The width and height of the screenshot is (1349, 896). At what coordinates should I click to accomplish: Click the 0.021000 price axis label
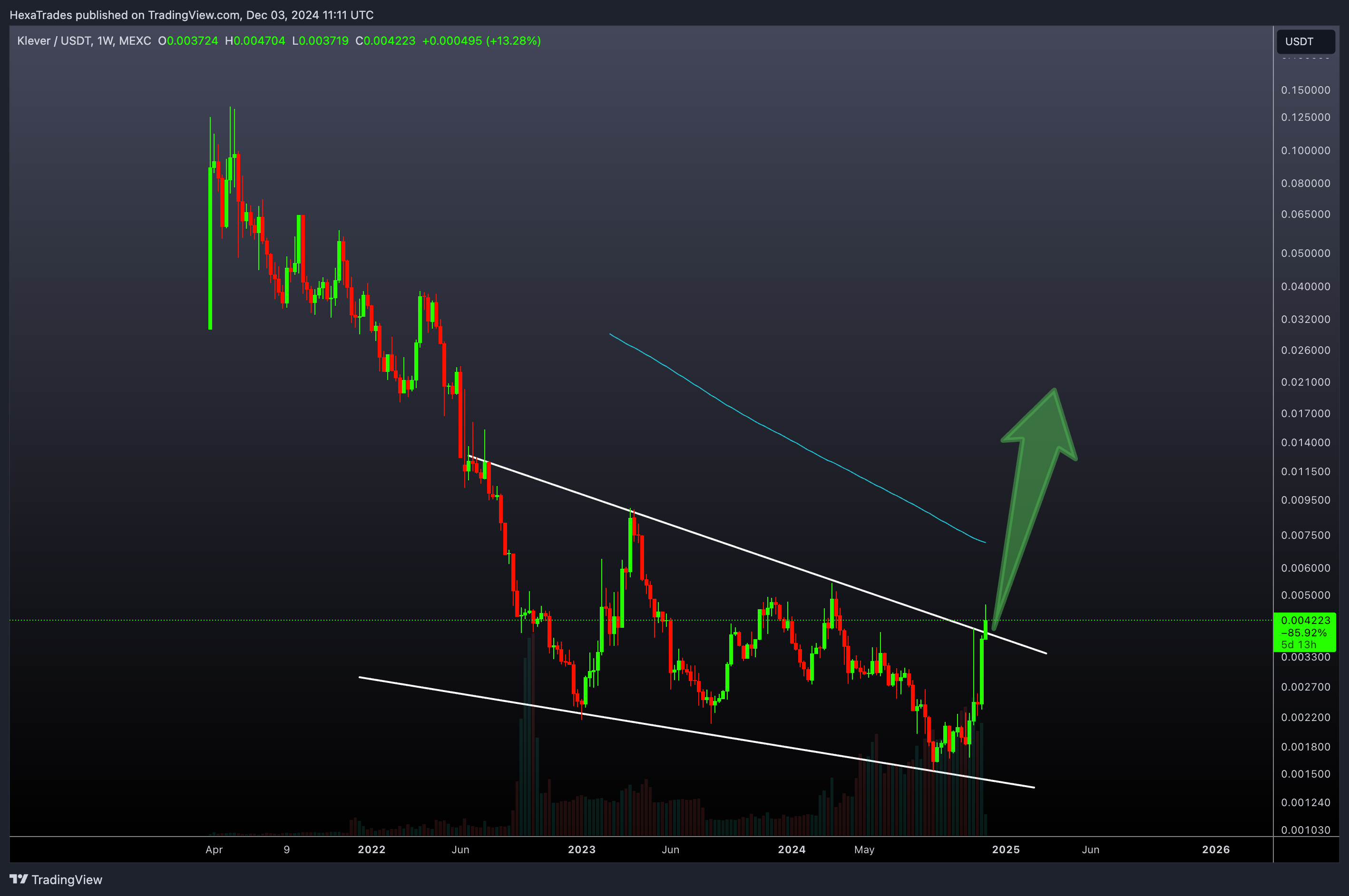[x=1305, y=382]
